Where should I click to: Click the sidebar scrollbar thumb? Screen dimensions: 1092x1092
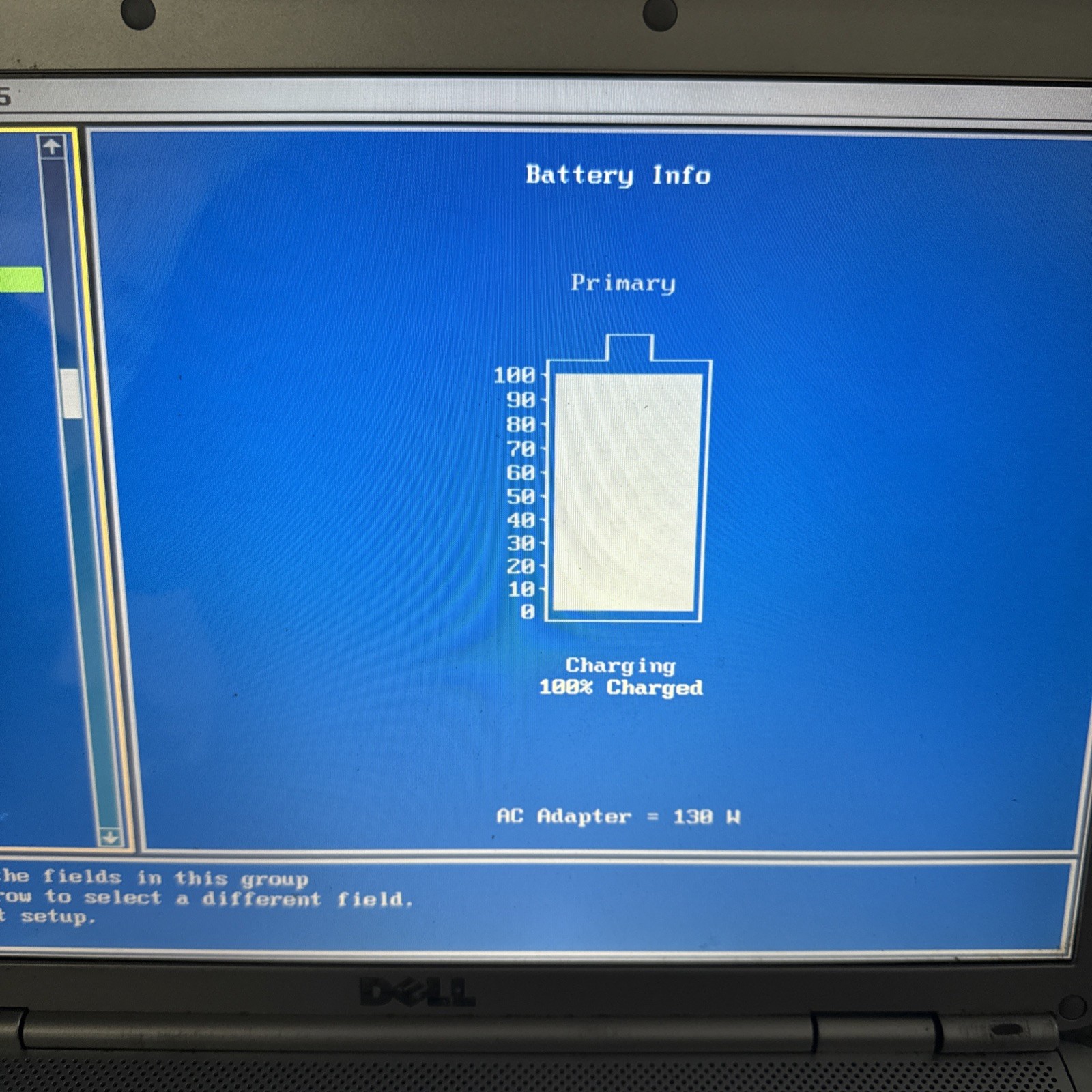70,394
